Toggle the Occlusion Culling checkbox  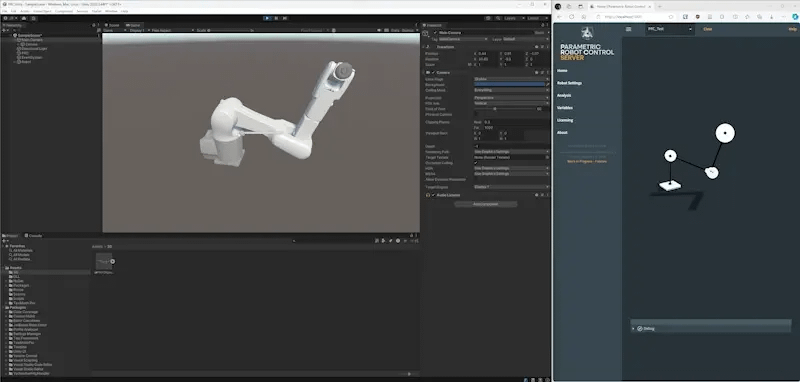point(476,163)
